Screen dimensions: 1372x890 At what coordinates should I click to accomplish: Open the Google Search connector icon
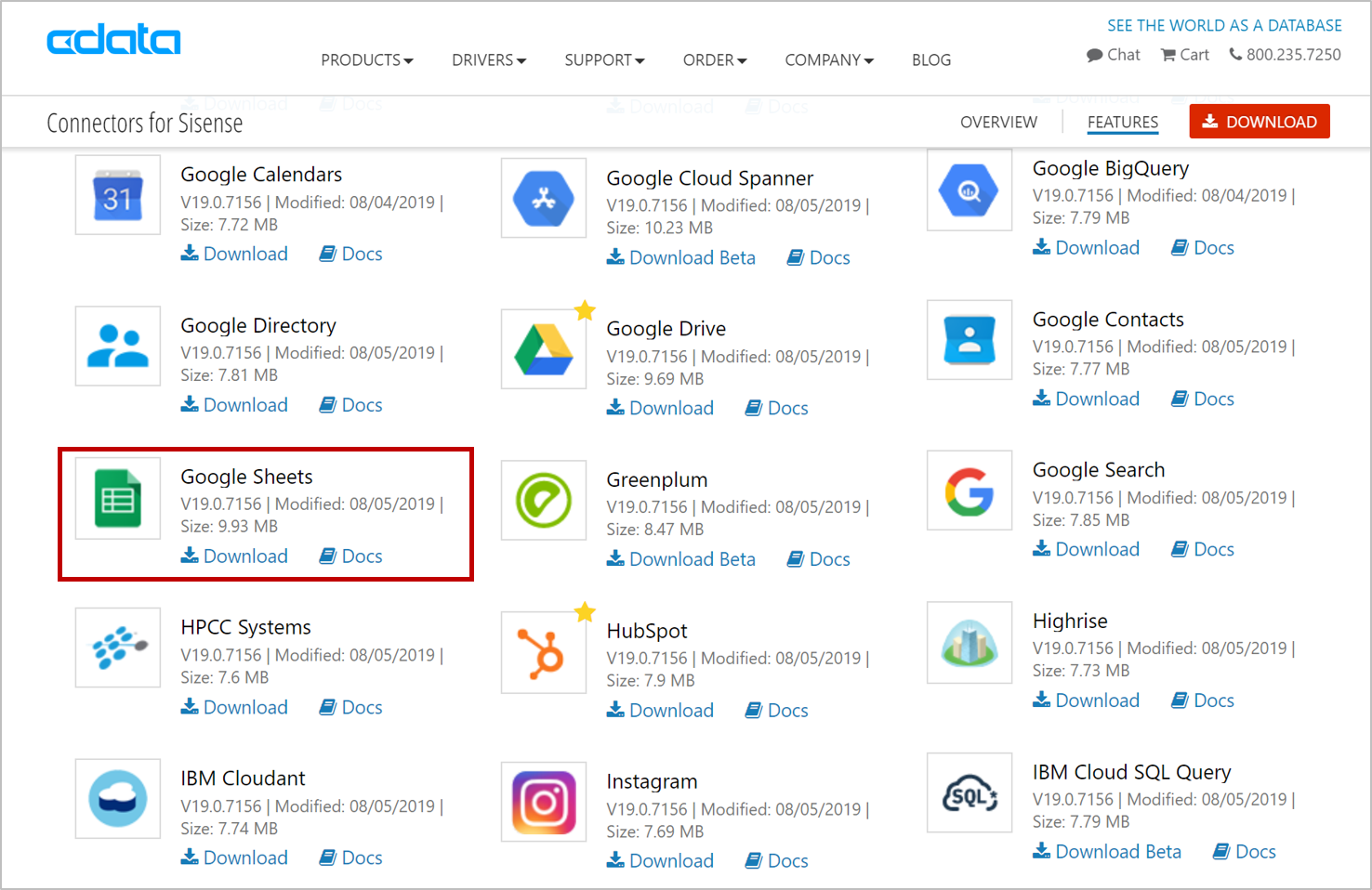click(970, 491)
